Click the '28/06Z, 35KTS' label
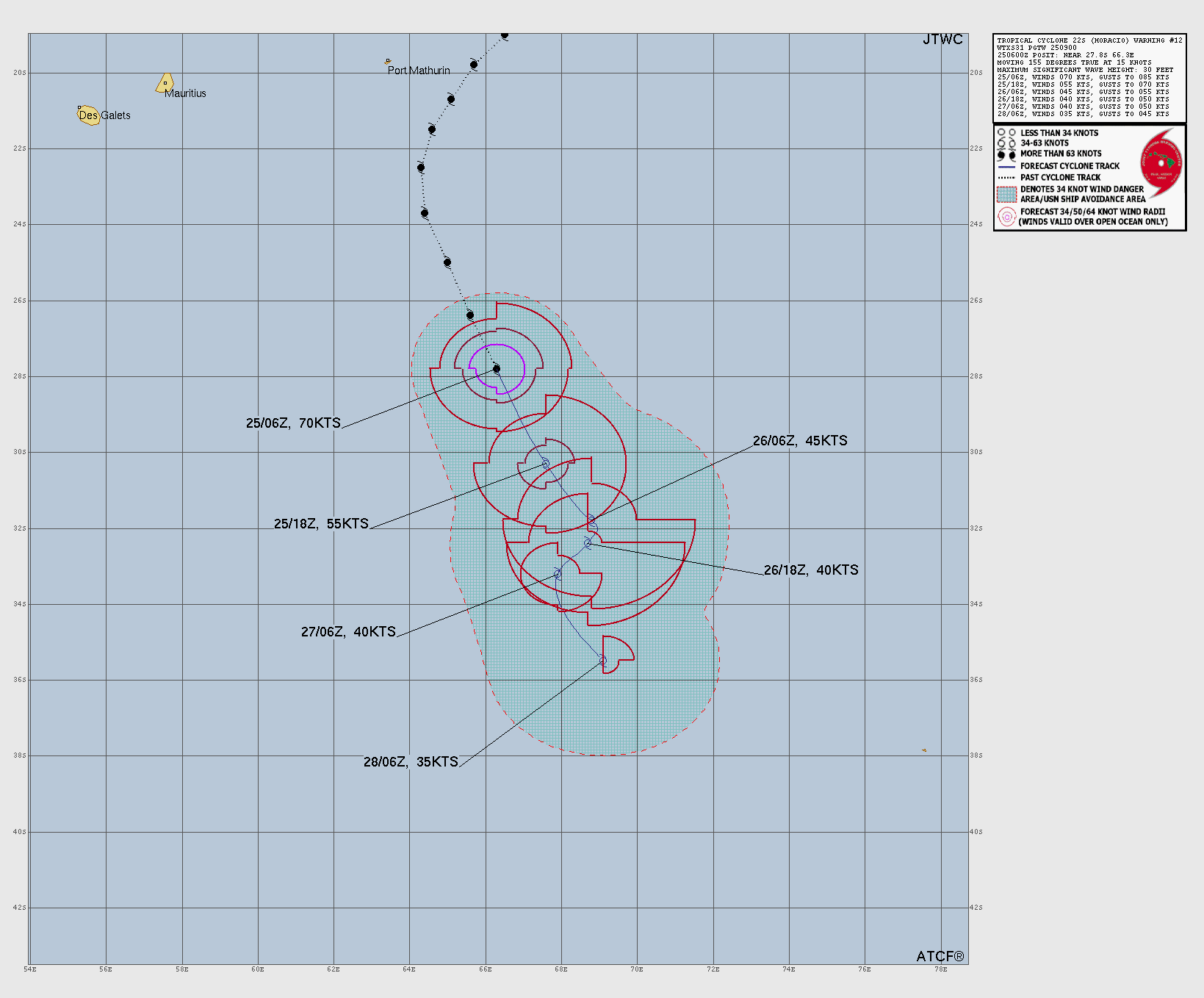The width and height of the screenshot is (1204, 998). 409,762
